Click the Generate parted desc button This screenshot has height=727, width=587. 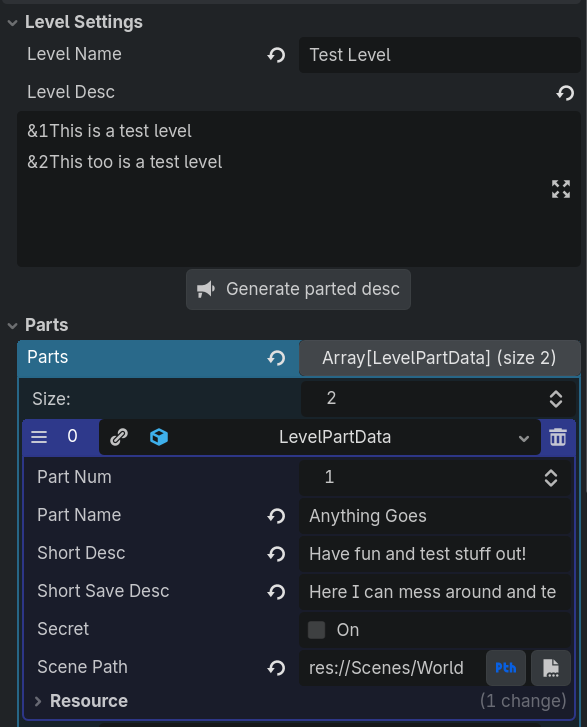(298, 289)
